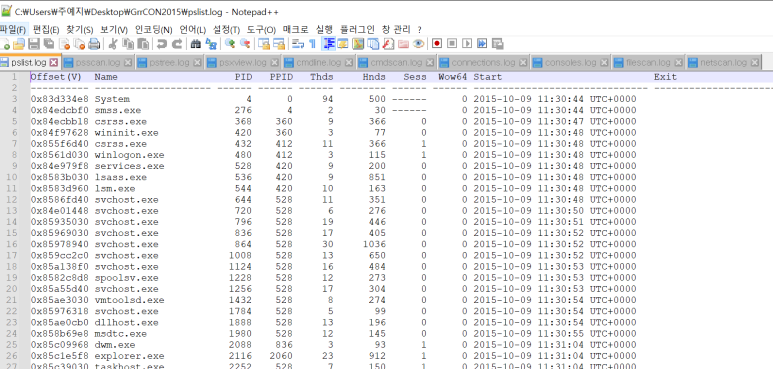Toggle the indent guide button
773x369 pixels.
coord(328,44)
